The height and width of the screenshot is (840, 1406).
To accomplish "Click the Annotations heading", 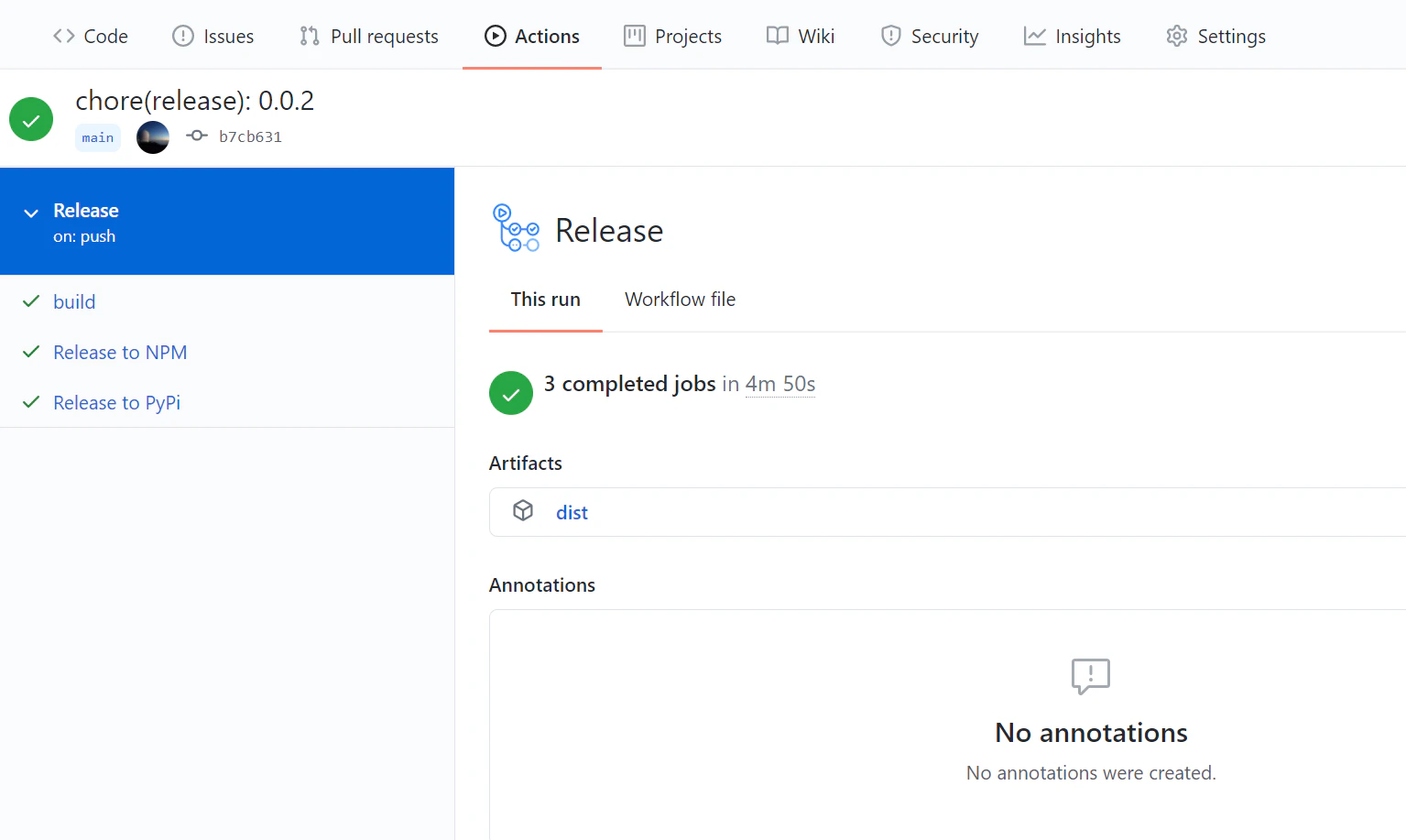I will (x=542, y=584).
